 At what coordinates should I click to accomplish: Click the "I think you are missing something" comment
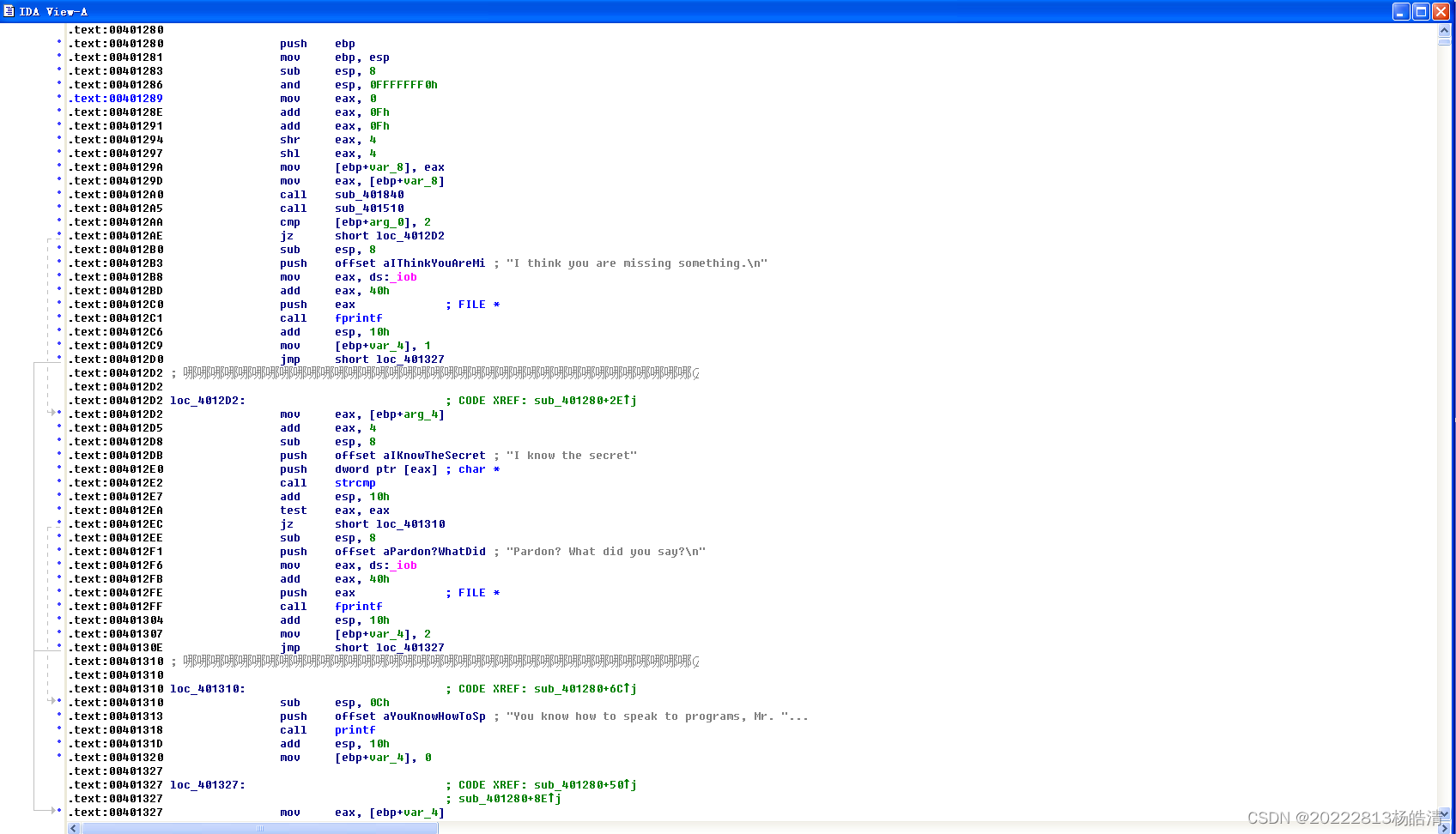coord(637,263)
